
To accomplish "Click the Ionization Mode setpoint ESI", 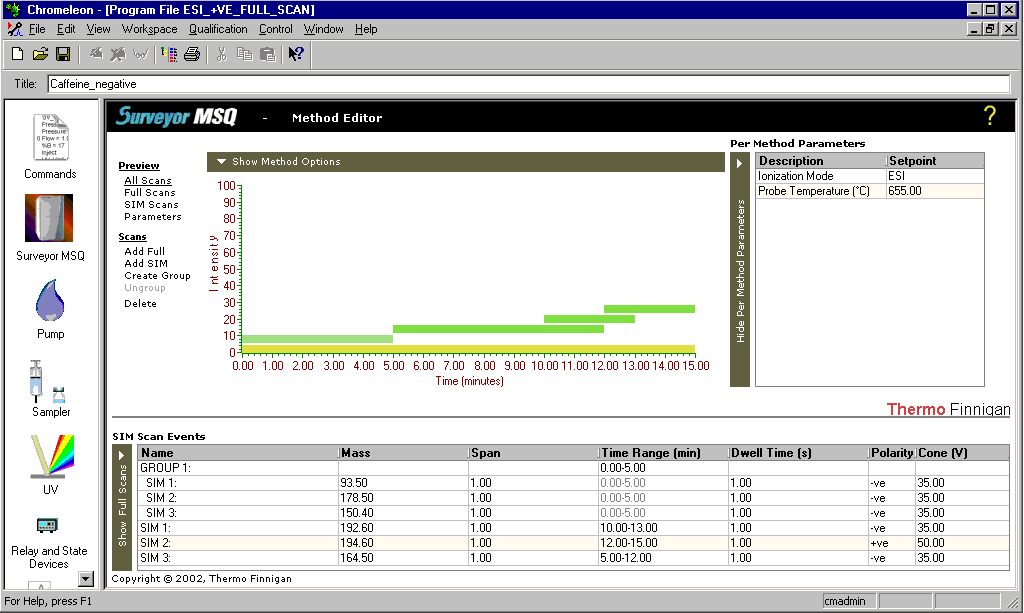I will [935, 176].
